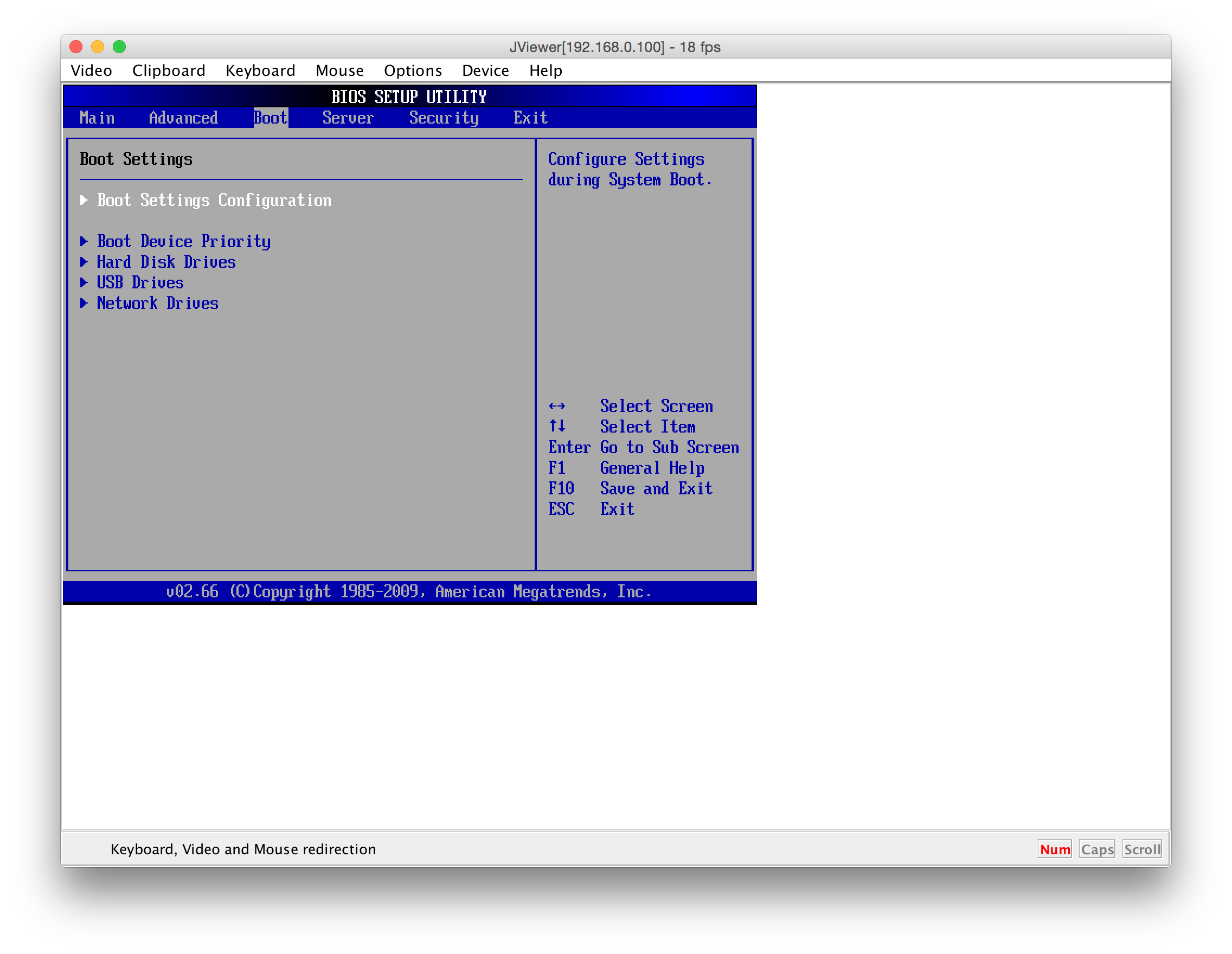The width and height of the screenshot is (1232, 954).
Task: Click the 'Select Item' key hint
Action: [x=647, y=427]
